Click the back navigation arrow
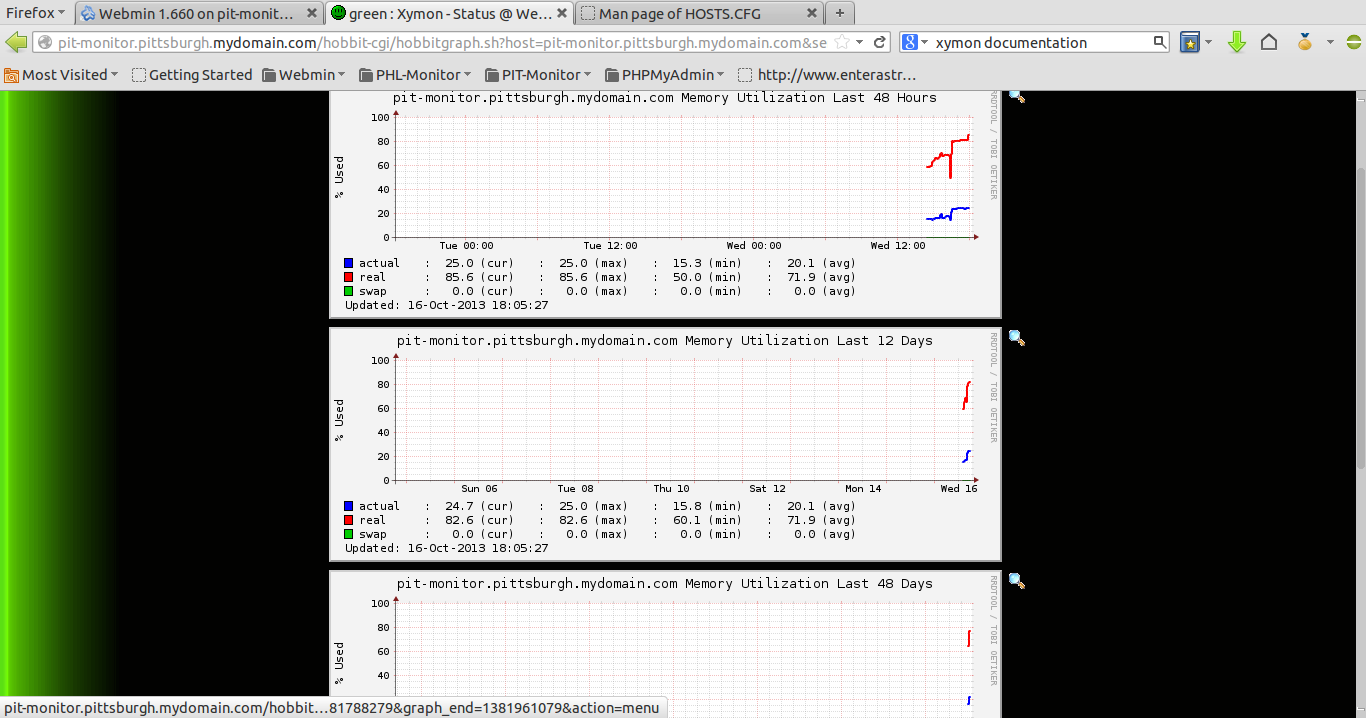The height and width of the screenshot is (718, 1366). coord(15,43)
